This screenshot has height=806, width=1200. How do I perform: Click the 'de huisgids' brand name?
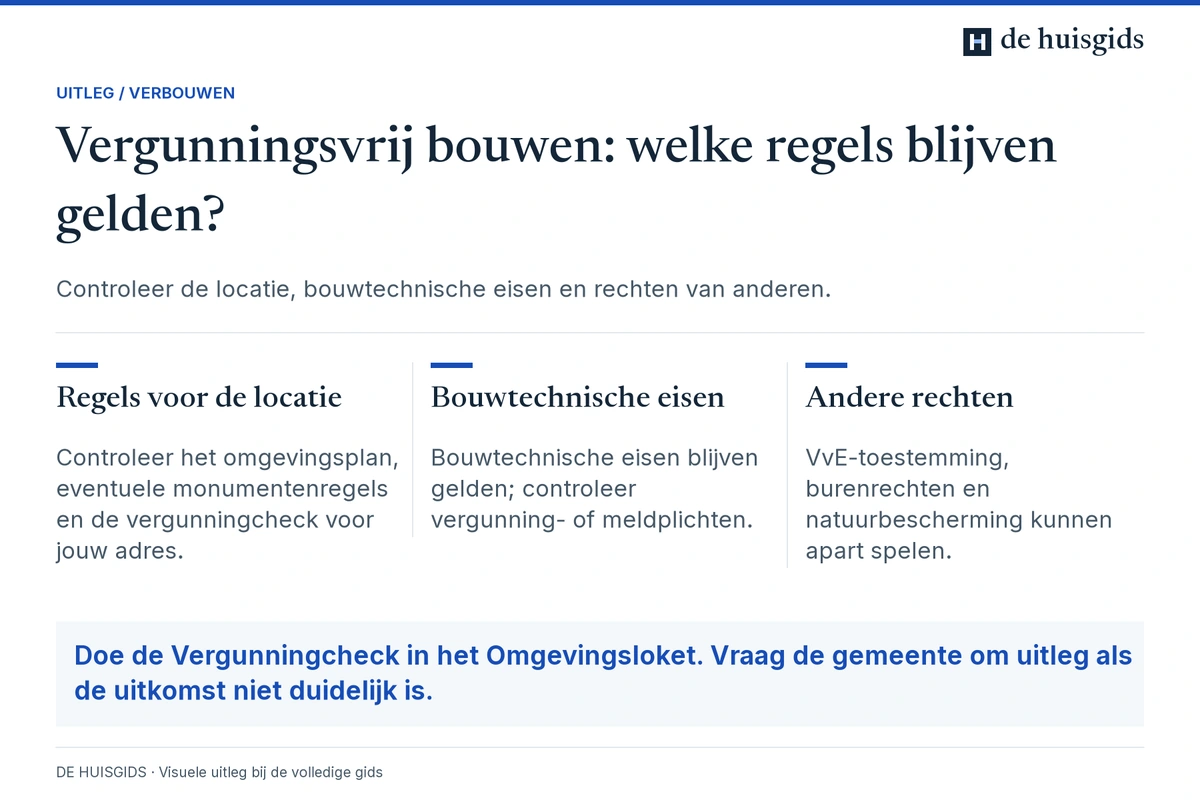pos(1072,40)
